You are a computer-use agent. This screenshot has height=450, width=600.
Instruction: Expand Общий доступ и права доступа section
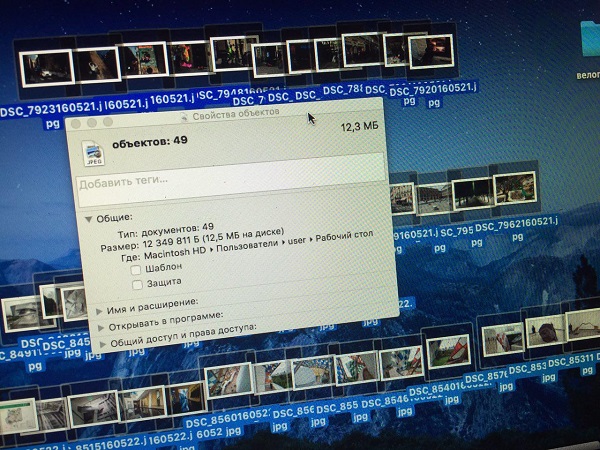[103, 344]
